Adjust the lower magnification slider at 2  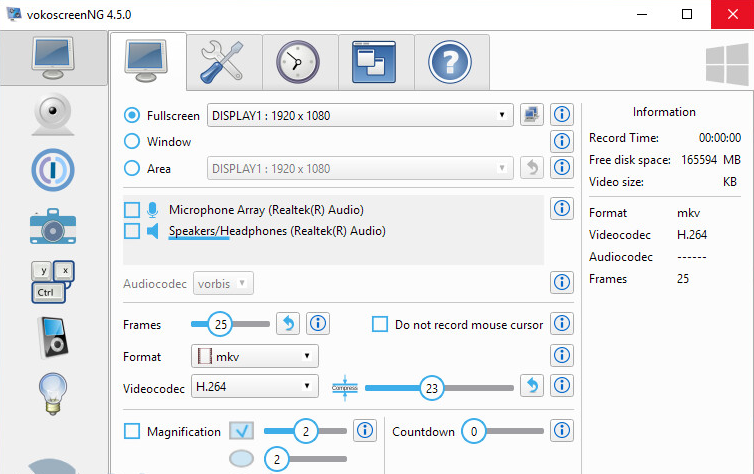276,459
